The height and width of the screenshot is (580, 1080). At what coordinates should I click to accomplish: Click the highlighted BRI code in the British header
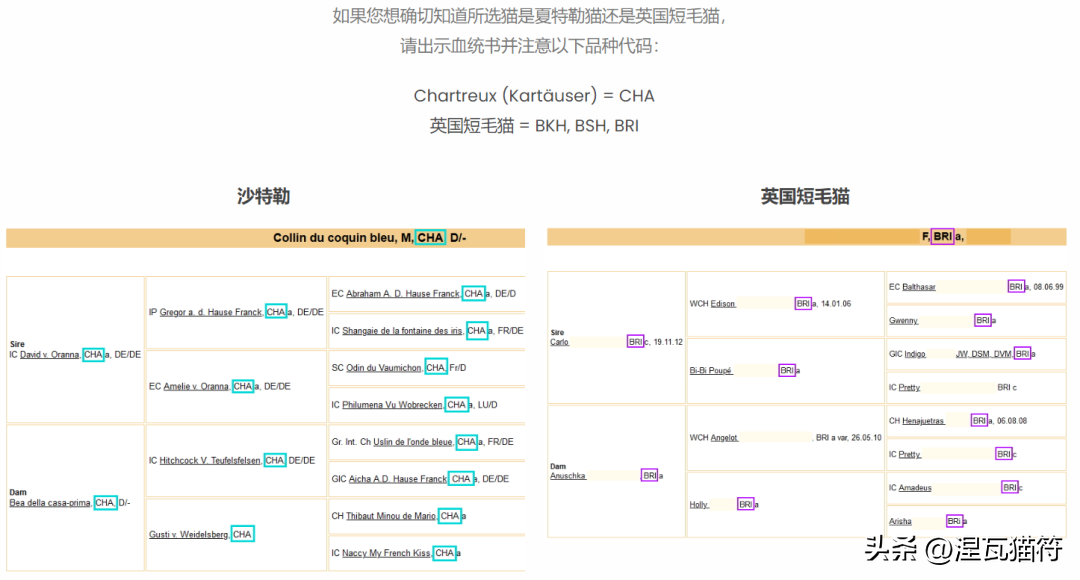click(x=942, y=237)
